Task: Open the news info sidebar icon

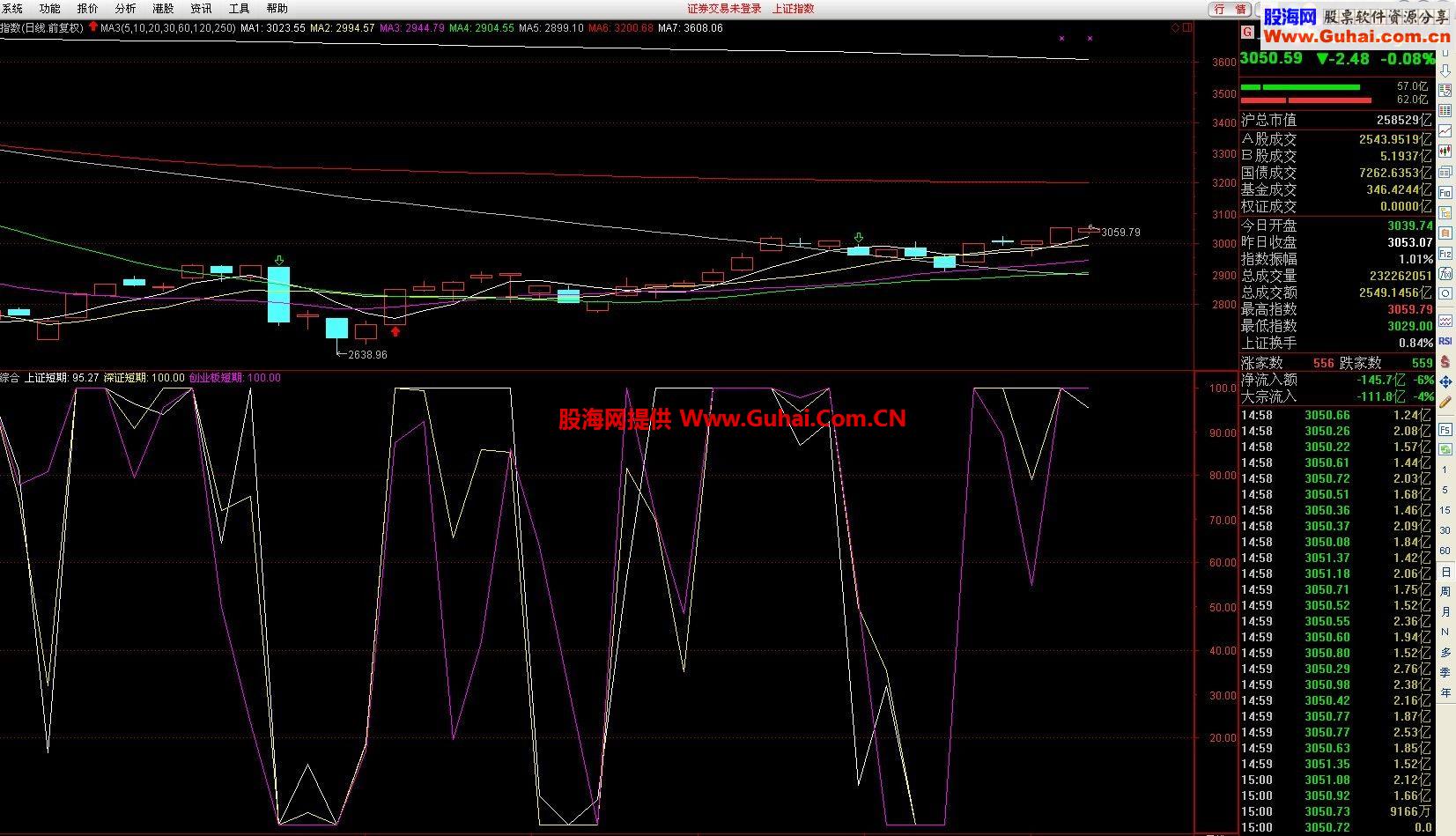Action: tap(1445, 172)
